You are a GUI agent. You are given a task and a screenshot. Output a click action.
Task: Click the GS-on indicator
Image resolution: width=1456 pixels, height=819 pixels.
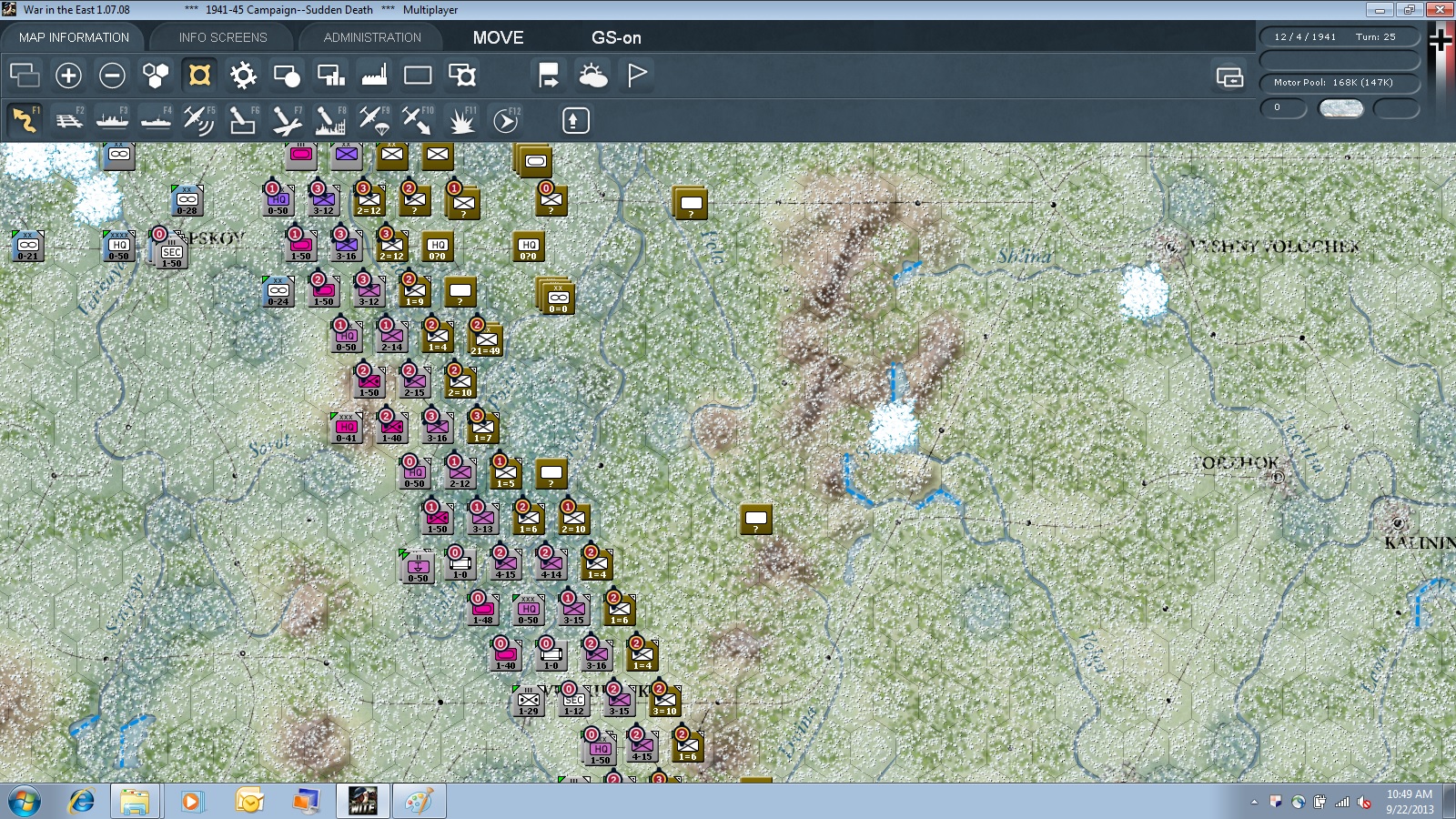pyautogui.click(x=616, y=37)
